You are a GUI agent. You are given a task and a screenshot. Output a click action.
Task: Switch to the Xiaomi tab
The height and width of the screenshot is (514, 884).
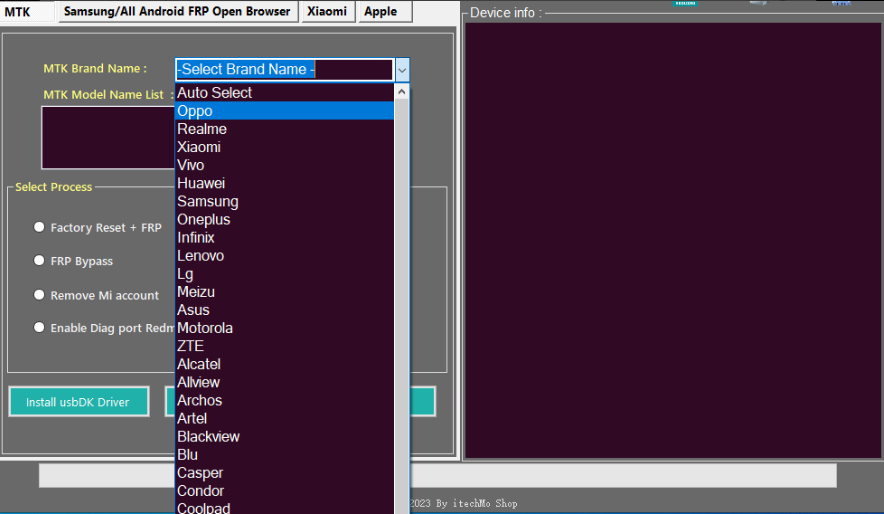(x=328, y=11)
